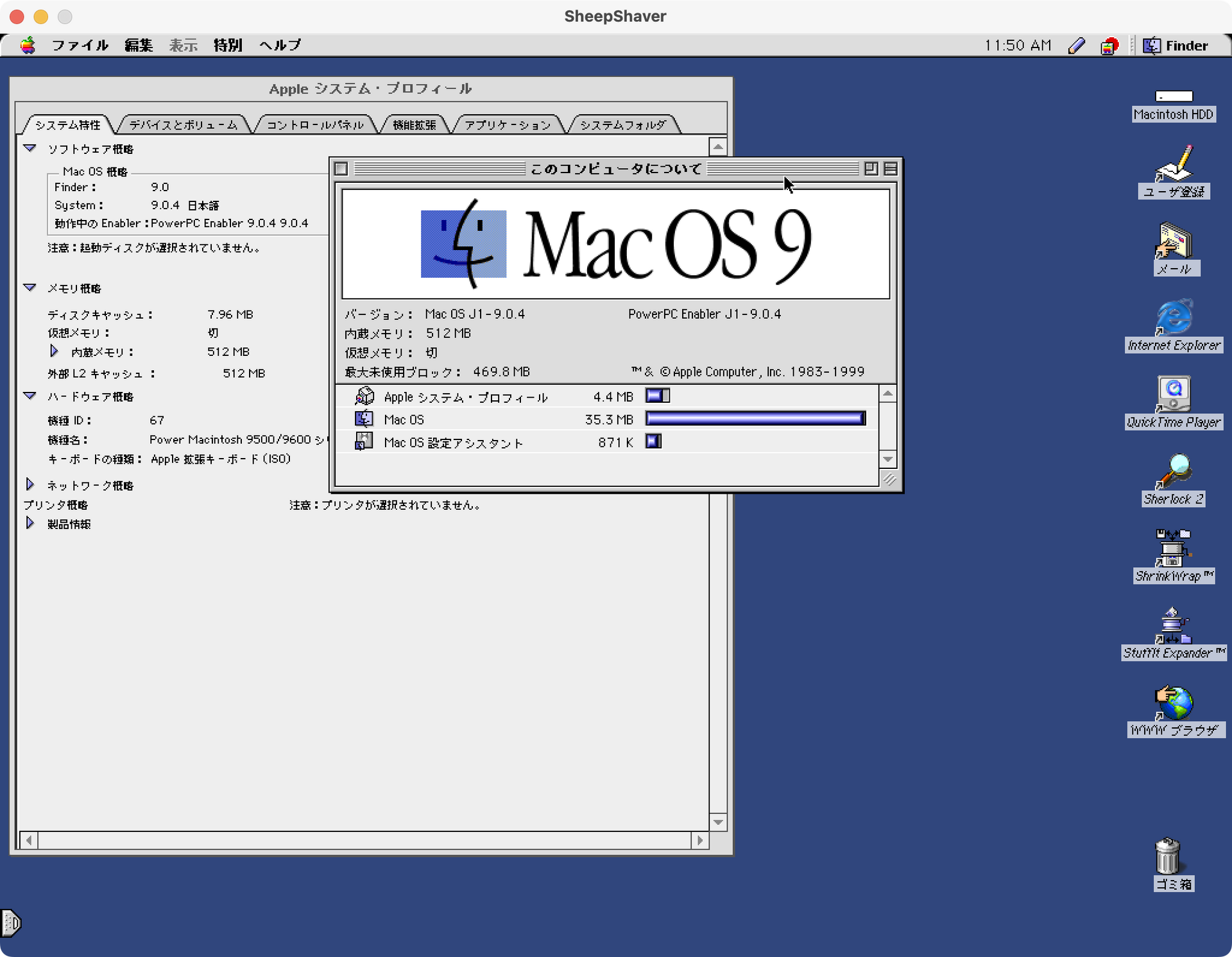Collapse the メモリ概略 section

30,287
